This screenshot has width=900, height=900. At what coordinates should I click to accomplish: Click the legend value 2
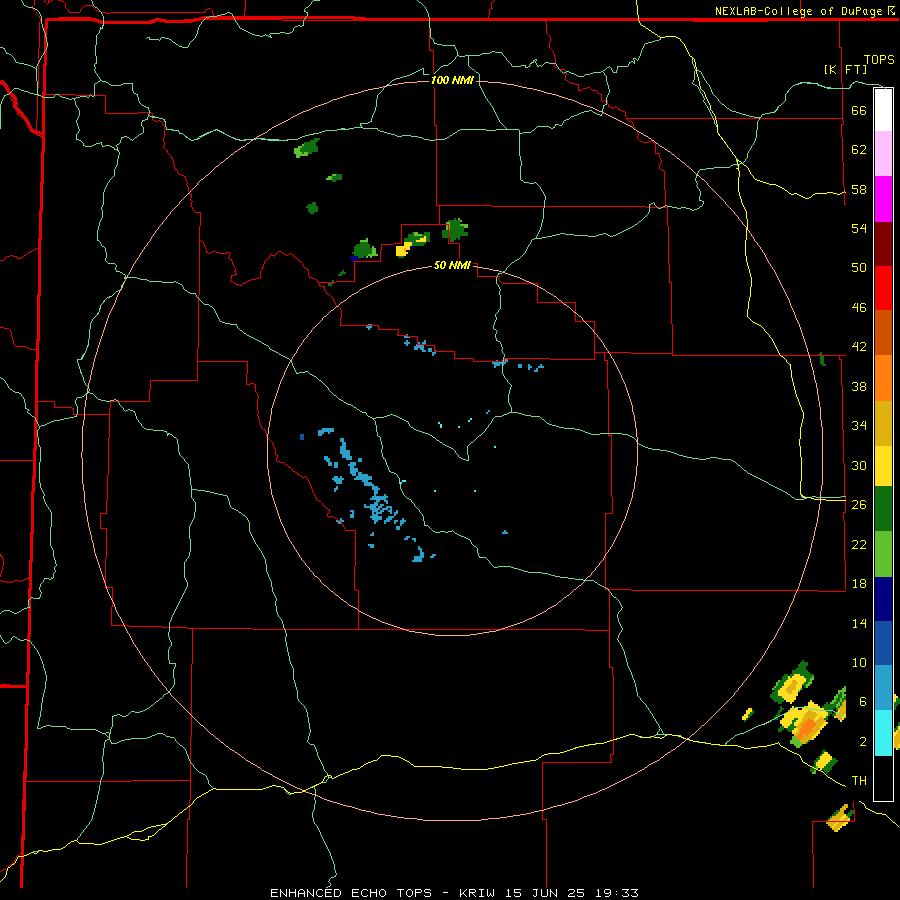(x=862, y=742)
